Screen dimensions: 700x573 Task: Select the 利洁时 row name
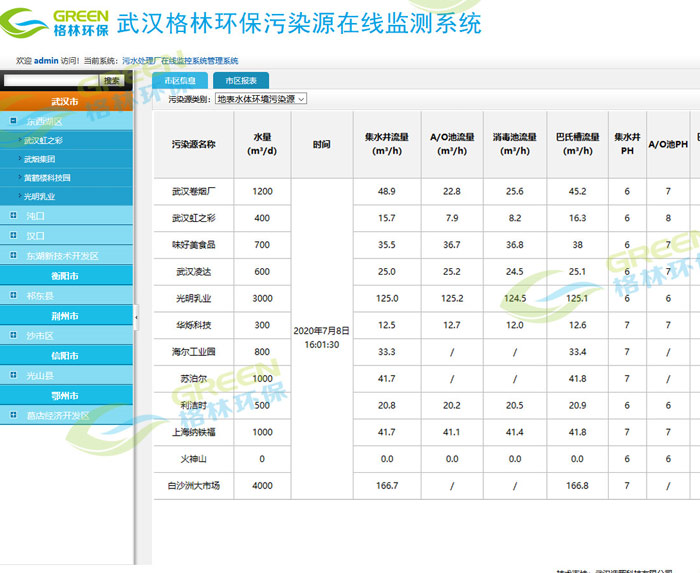click(x=194, y=406)
